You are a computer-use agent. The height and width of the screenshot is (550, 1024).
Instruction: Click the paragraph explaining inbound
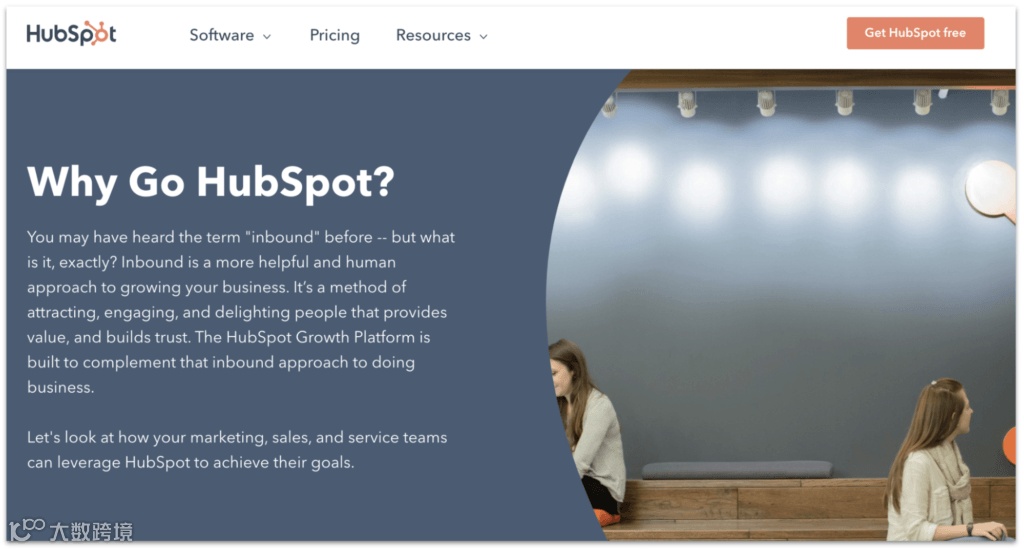[240, 312]
